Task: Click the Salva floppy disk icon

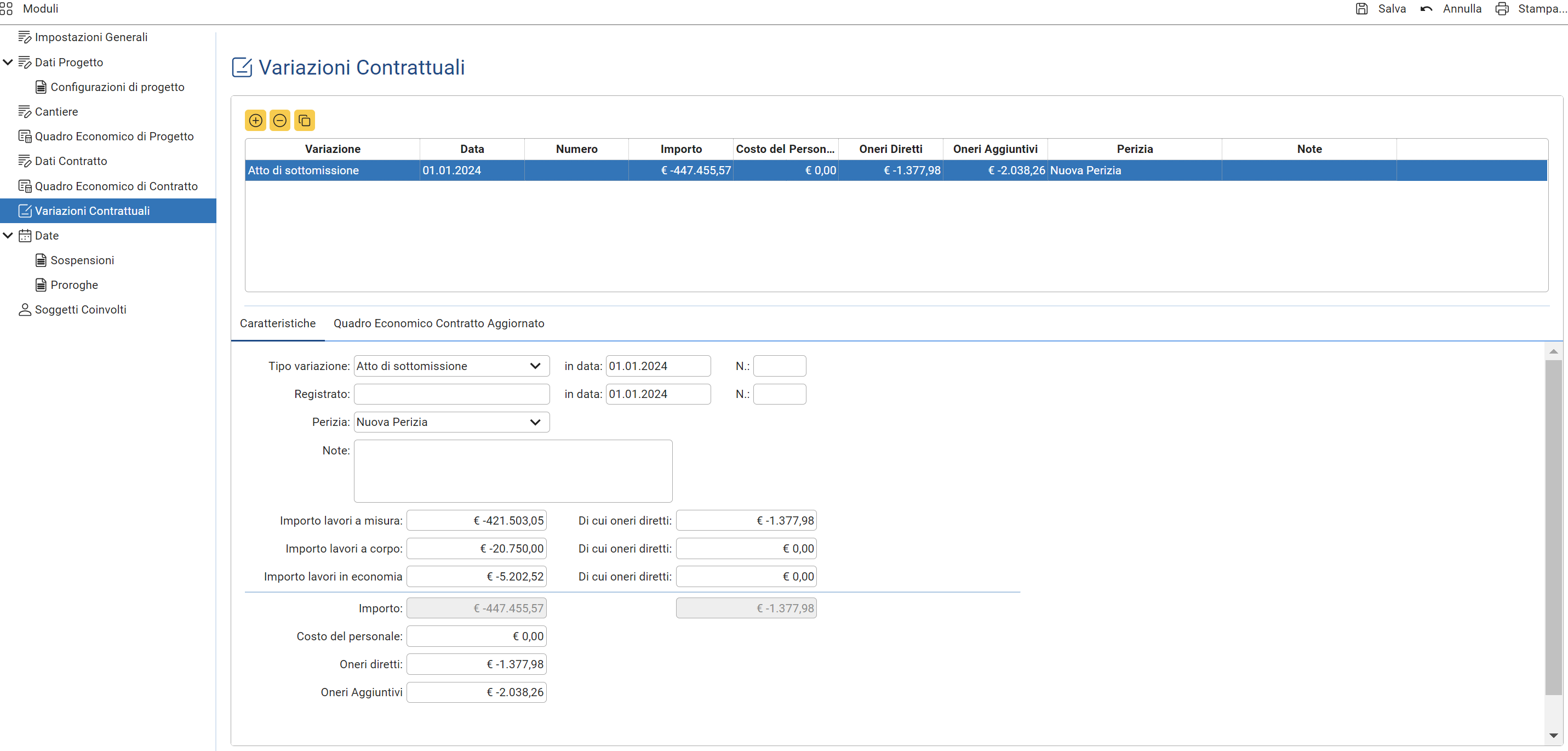Action: pos(1361,9)
